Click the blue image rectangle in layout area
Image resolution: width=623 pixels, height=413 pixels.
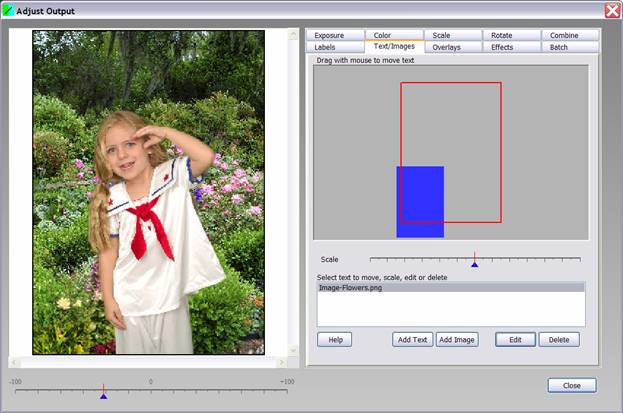pyautogui.click(x=420, y=202)
